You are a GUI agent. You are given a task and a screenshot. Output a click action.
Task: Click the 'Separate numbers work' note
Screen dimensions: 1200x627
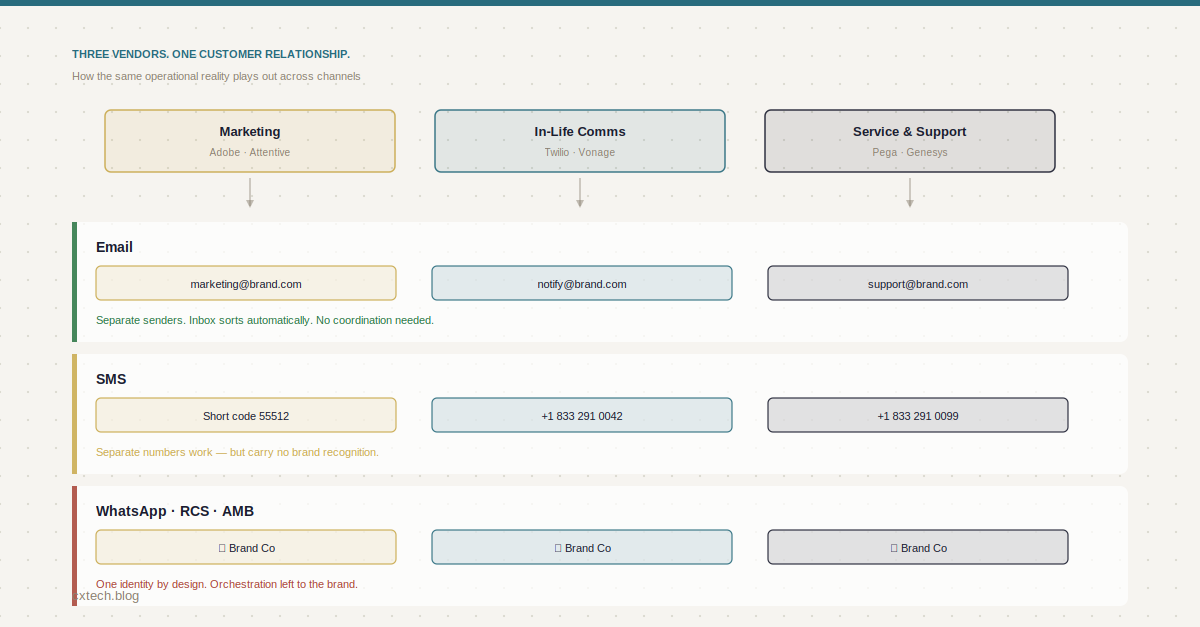237,452
